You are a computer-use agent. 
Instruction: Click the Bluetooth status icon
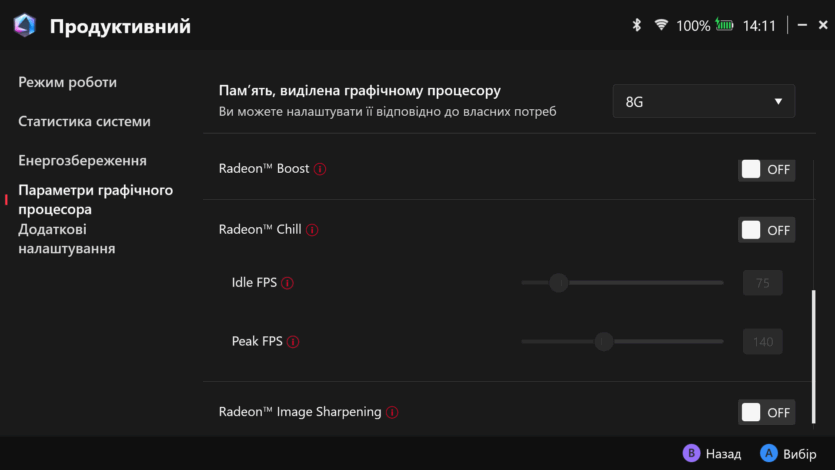pyautogui.click(x=636, y=25)
